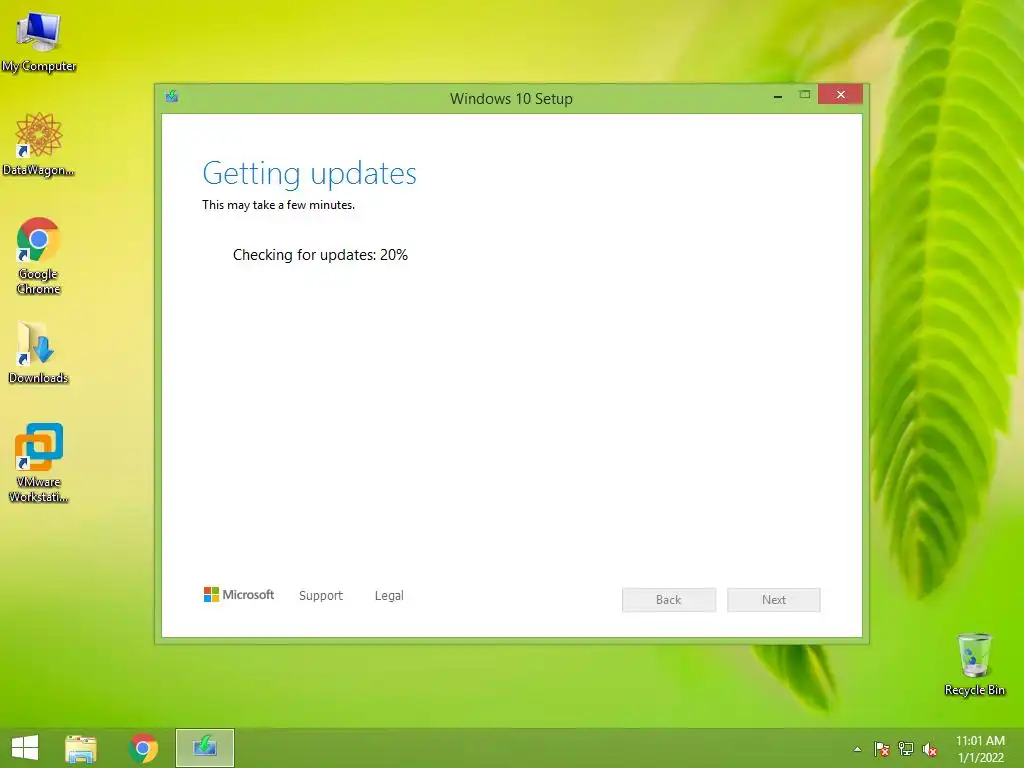Open the Recycle Bin desktop icon
Viewport: 1024px width, 768px height.
tap(974, 664)
